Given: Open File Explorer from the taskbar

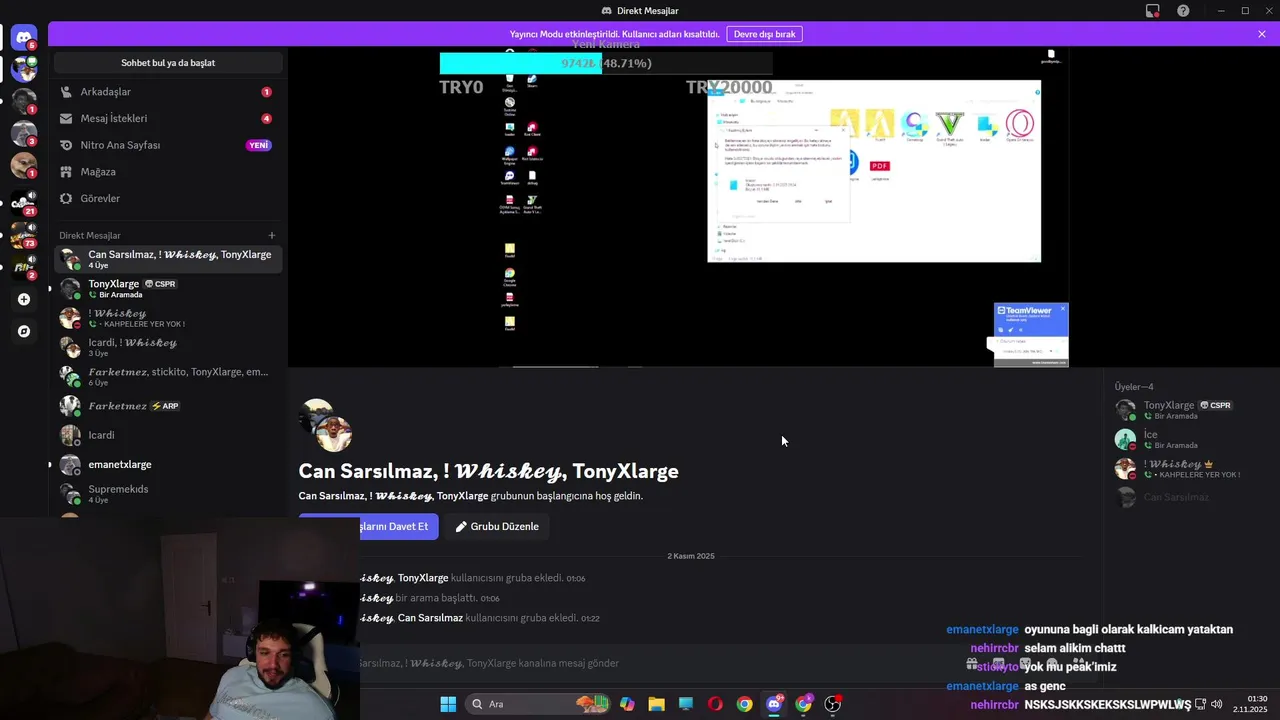Looking at the screenshot, I should 656,704.
